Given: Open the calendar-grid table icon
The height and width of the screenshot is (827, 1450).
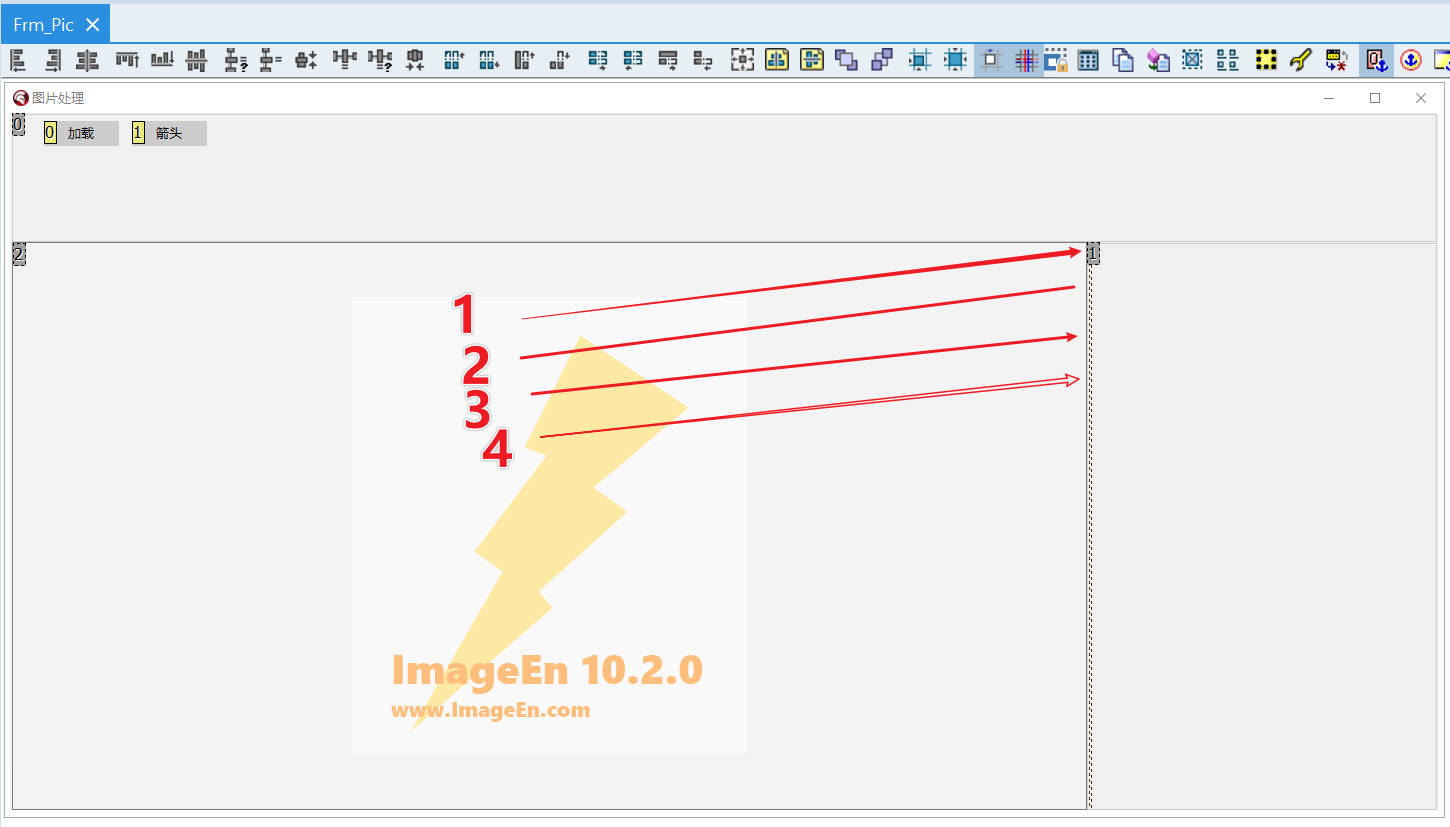Looking at the screenshot, I should coord(1089,61).
